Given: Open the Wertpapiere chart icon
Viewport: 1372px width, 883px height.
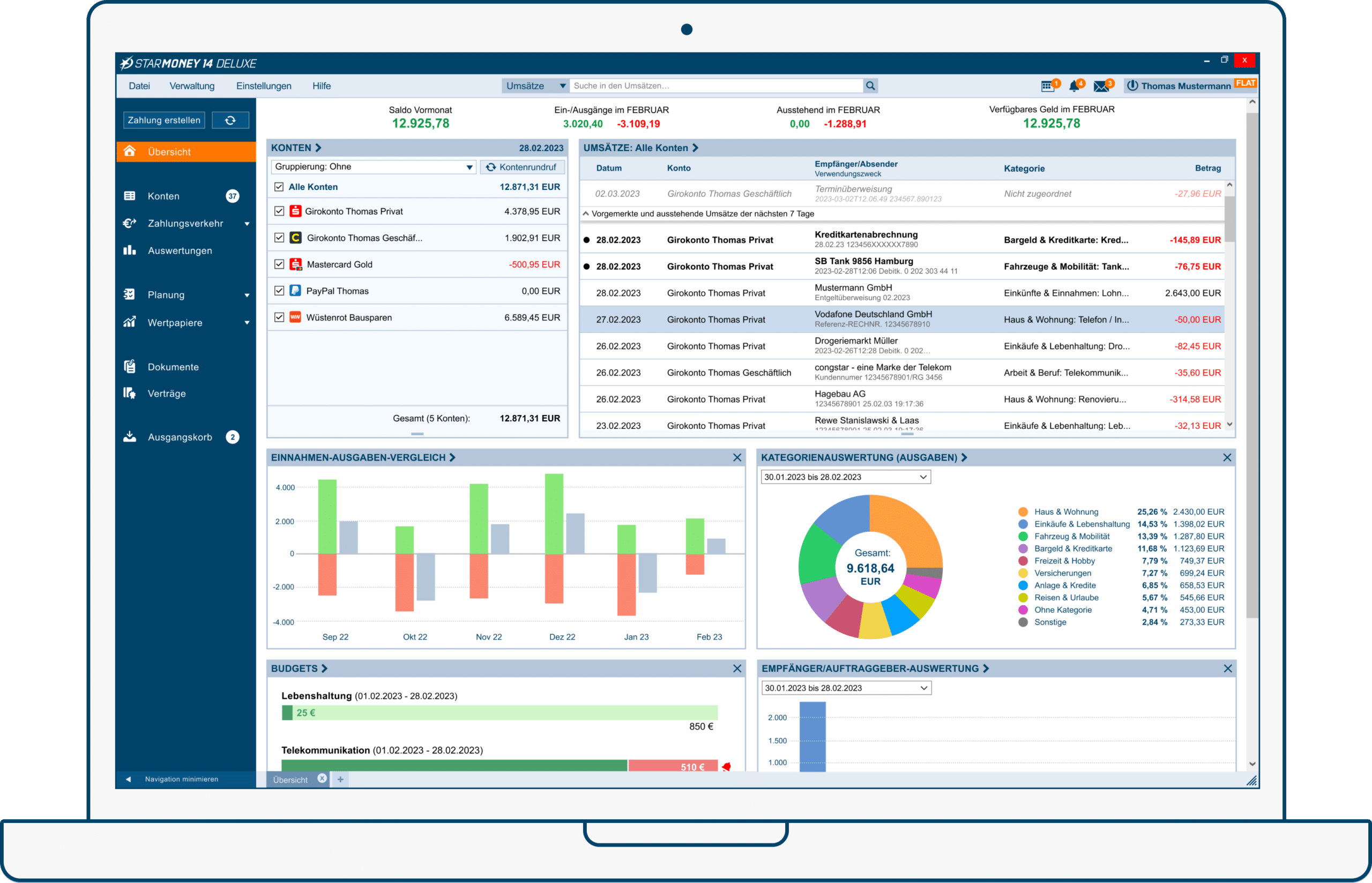Looking at the screenshot, I should click(130, 322).
